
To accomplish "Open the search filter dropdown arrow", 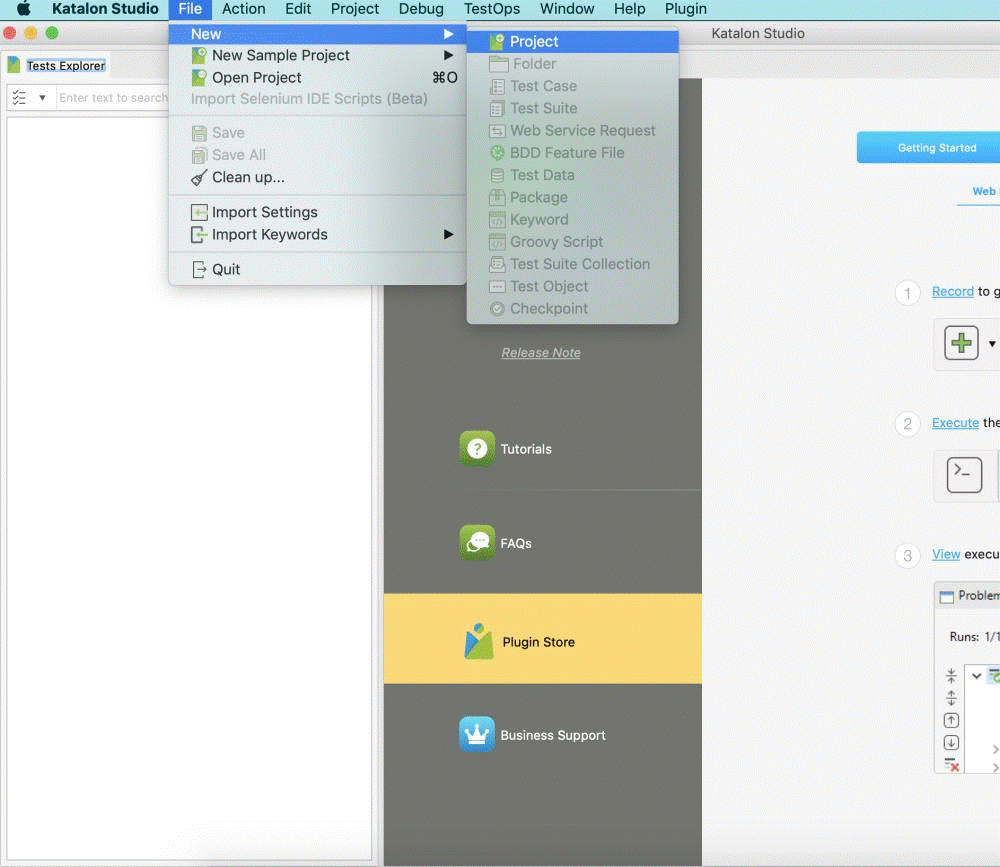I will pyautogui.click(x=42, y=98).
